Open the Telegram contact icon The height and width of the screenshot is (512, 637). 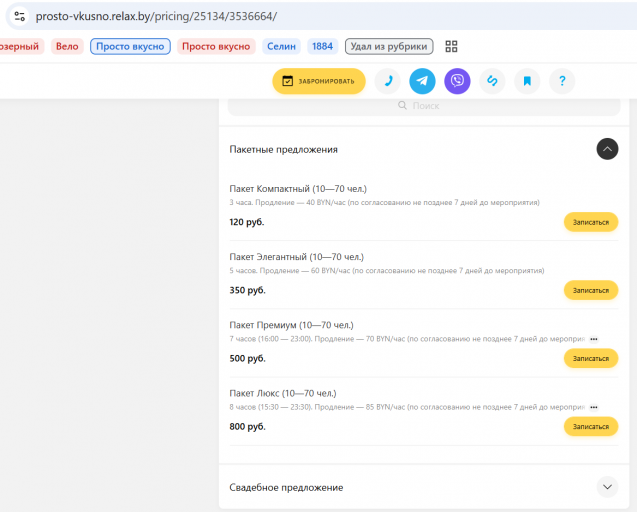(422, 81)
